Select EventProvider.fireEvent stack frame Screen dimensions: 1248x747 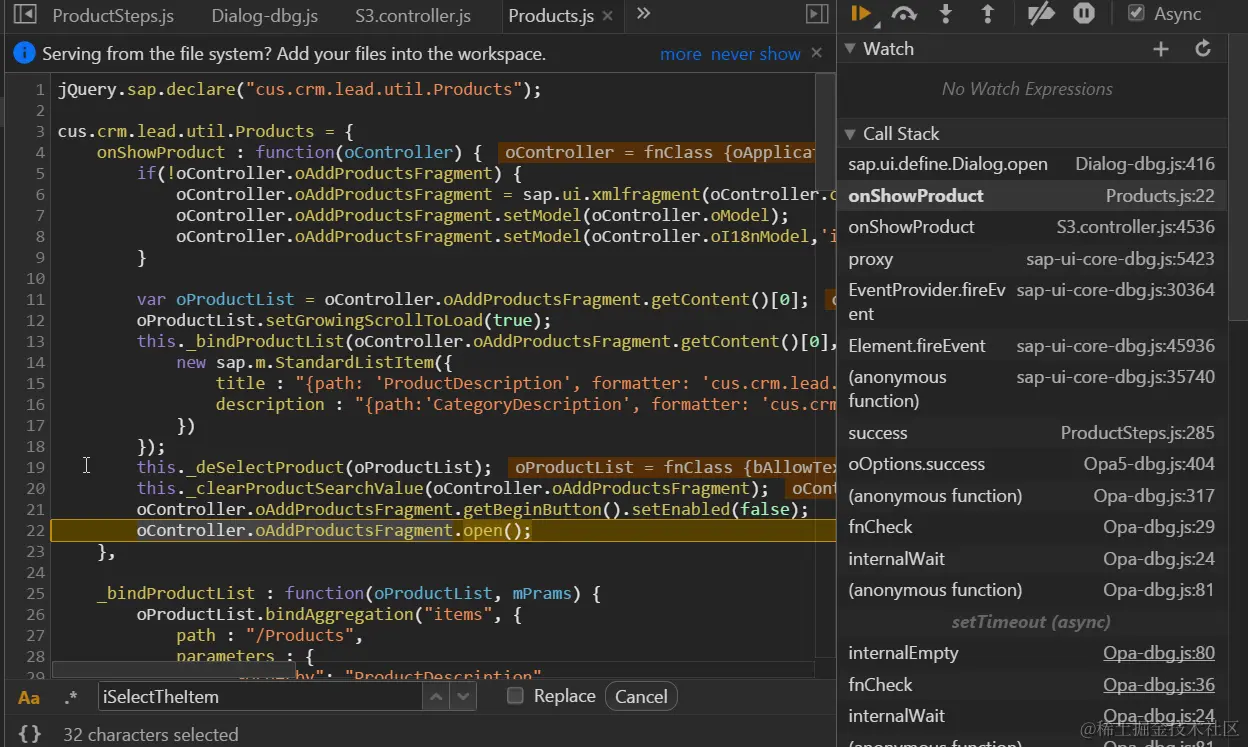(x=1032, y=302)
